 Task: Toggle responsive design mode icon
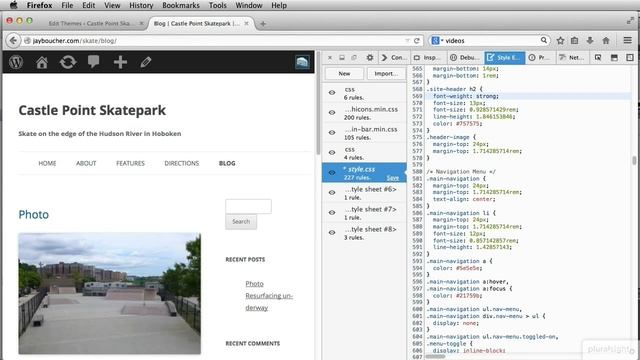coord(630,58)
